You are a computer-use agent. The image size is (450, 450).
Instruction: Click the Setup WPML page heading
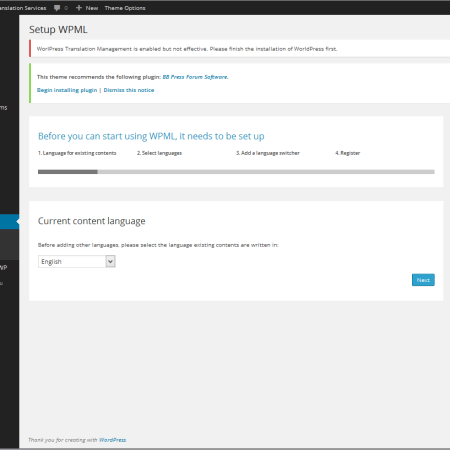click(x=58, y=30)
